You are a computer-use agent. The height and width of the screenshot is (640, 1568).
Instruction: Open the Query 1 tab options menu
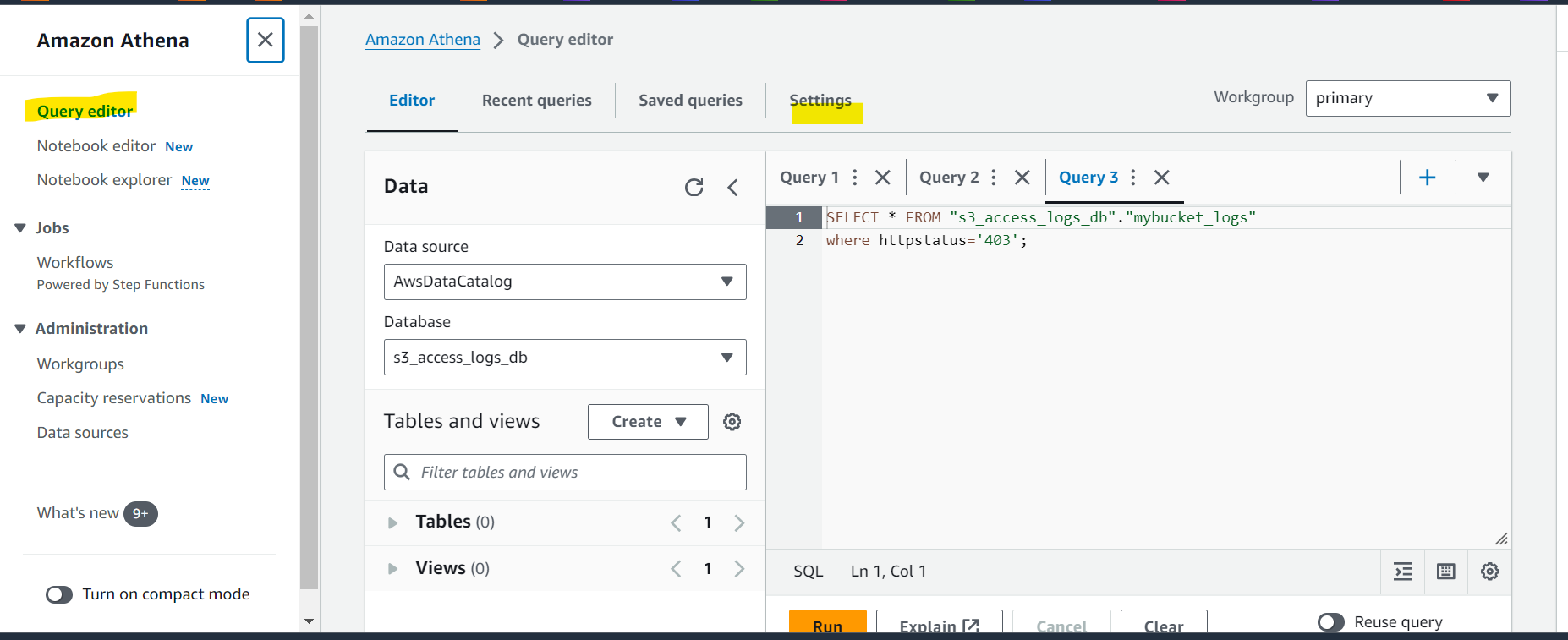(x=855, y=178)
